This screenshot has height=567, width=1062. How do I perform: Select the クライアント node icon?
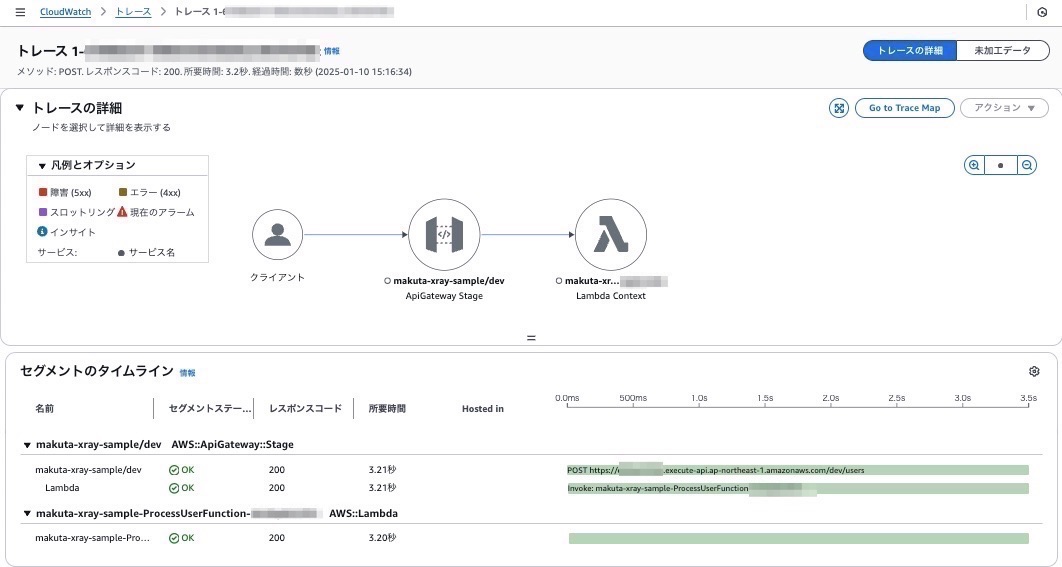(277, 234)
